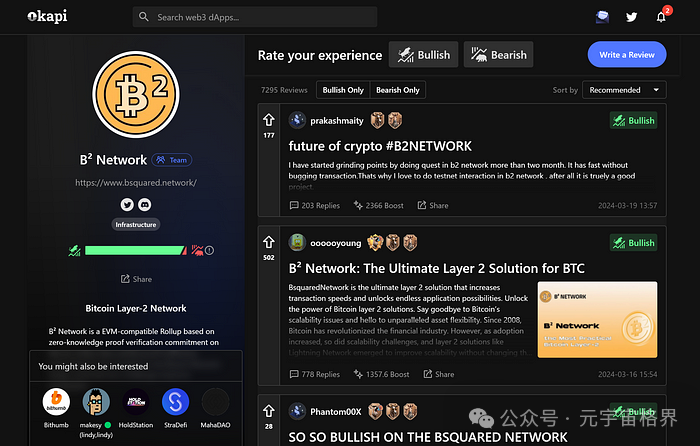Click the search magnifier icon

(x=143, y=17)
